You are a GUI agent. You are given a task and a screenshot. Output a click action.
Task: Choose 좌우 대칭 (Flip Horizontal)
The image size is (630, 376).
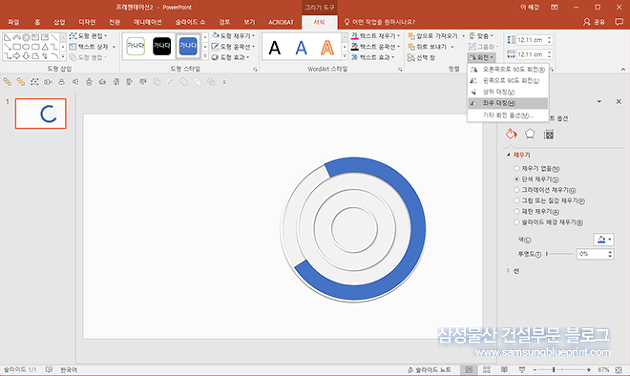[508, 103]
